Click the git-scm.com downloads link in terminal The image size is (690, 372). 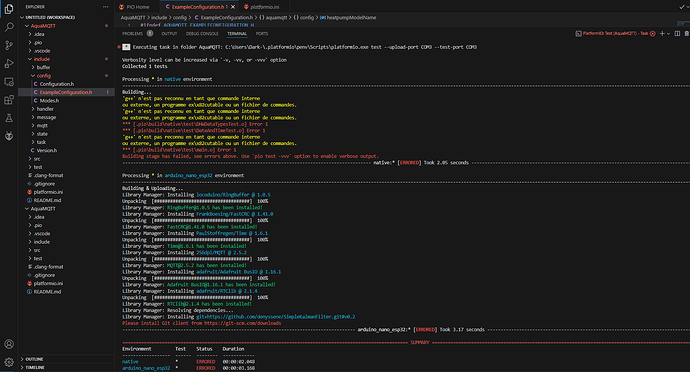(242, 323)
